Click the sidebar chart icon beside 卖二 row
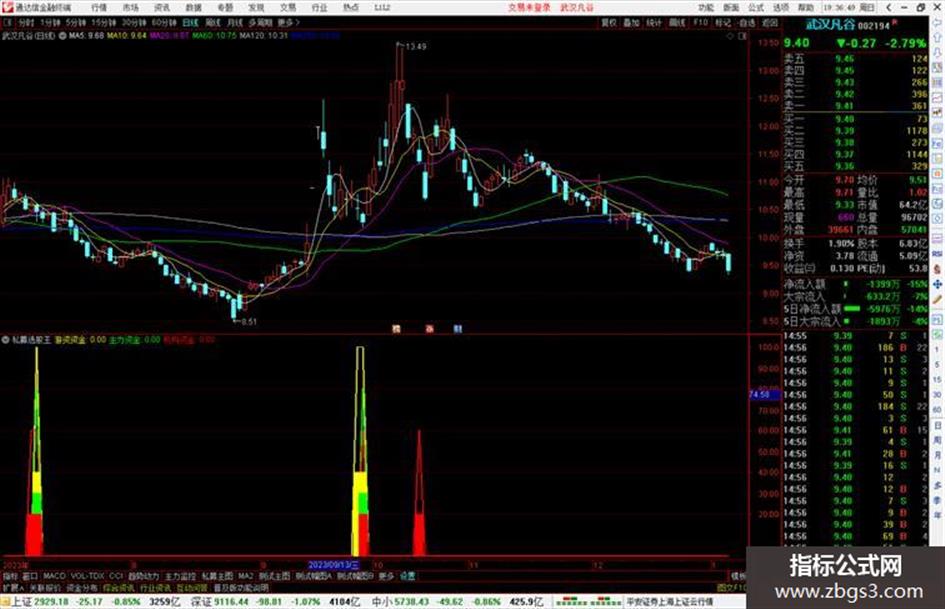The height and width of the screenshot is (609, 945). click(x=938, y=97)
